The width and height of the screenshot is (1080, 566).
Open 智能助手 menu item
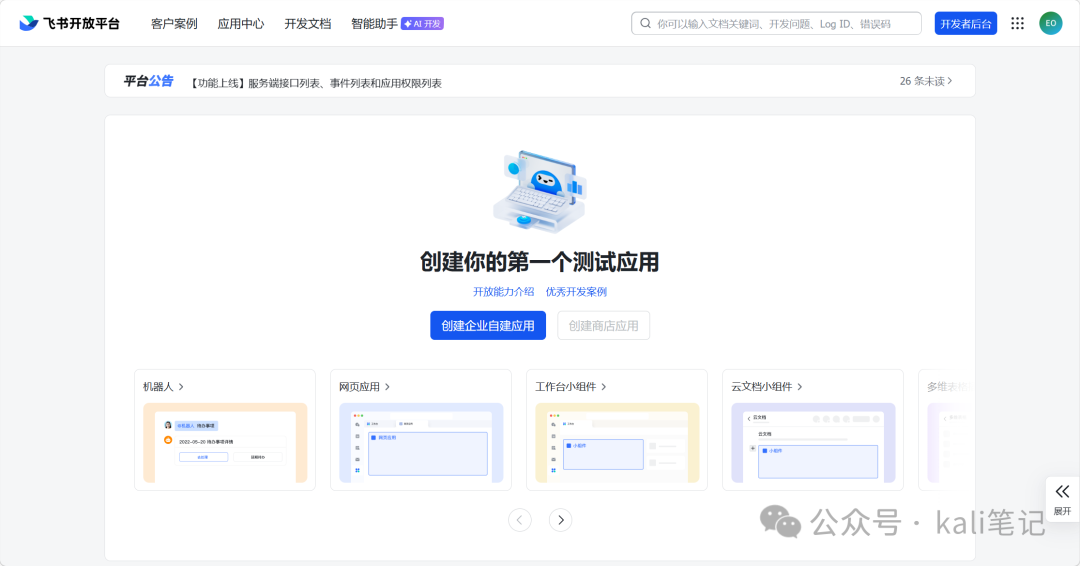pos(374,23)
